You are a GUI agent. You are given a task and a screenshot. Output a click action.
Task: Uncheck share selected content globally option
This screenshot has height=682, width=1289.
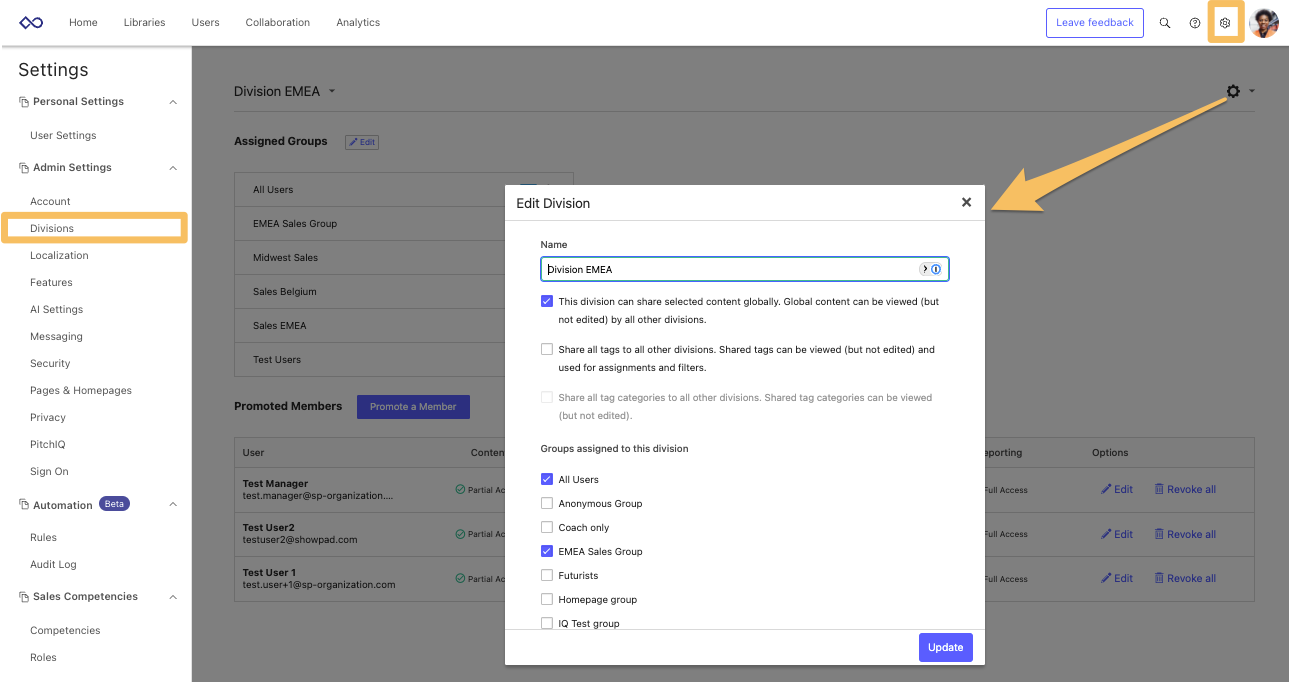click(547, 301)
